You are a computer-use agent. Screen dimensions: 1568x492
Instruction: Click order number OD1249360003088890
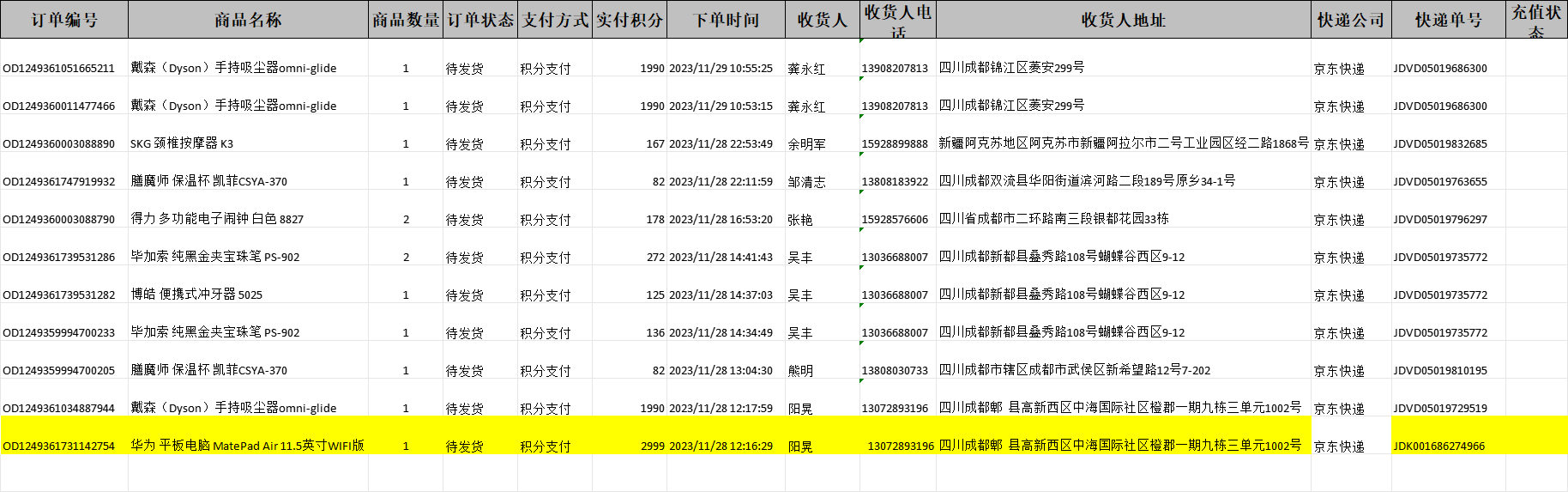(58, 144)
